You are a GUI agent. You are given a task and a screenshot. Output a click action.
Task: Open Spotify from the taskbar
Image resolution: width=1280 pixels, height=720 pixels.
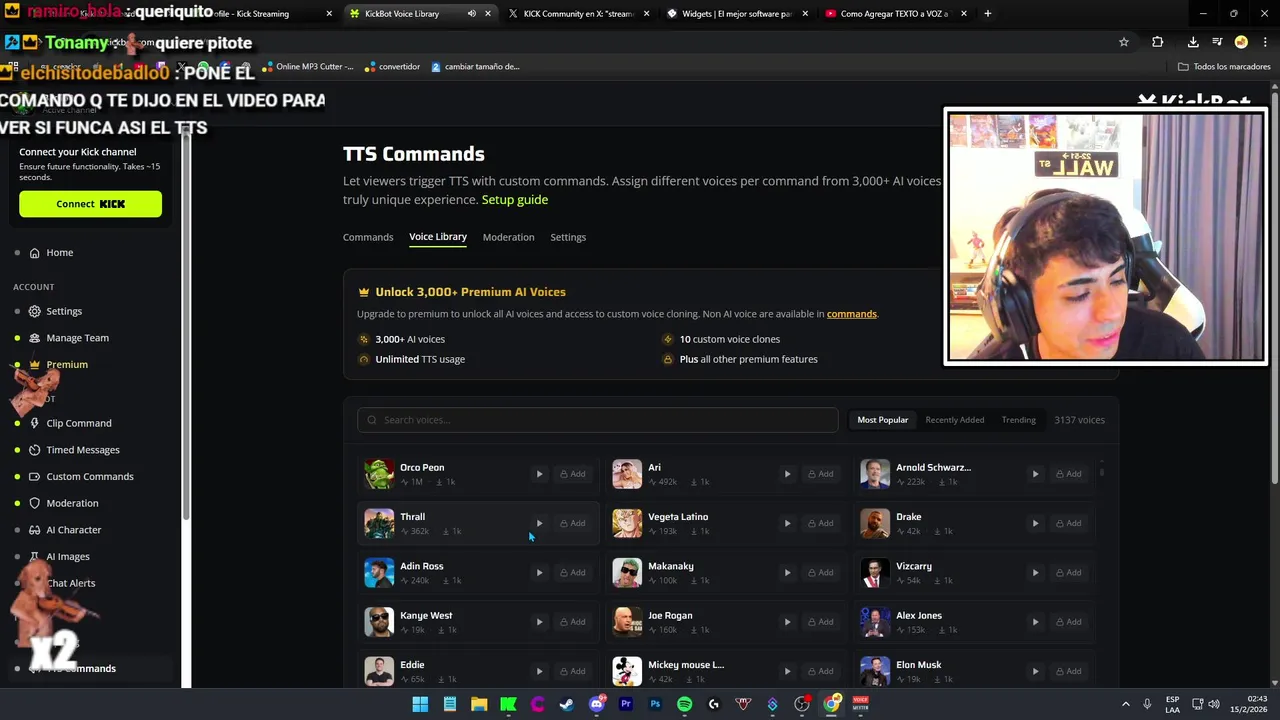[x=684, y=704]
